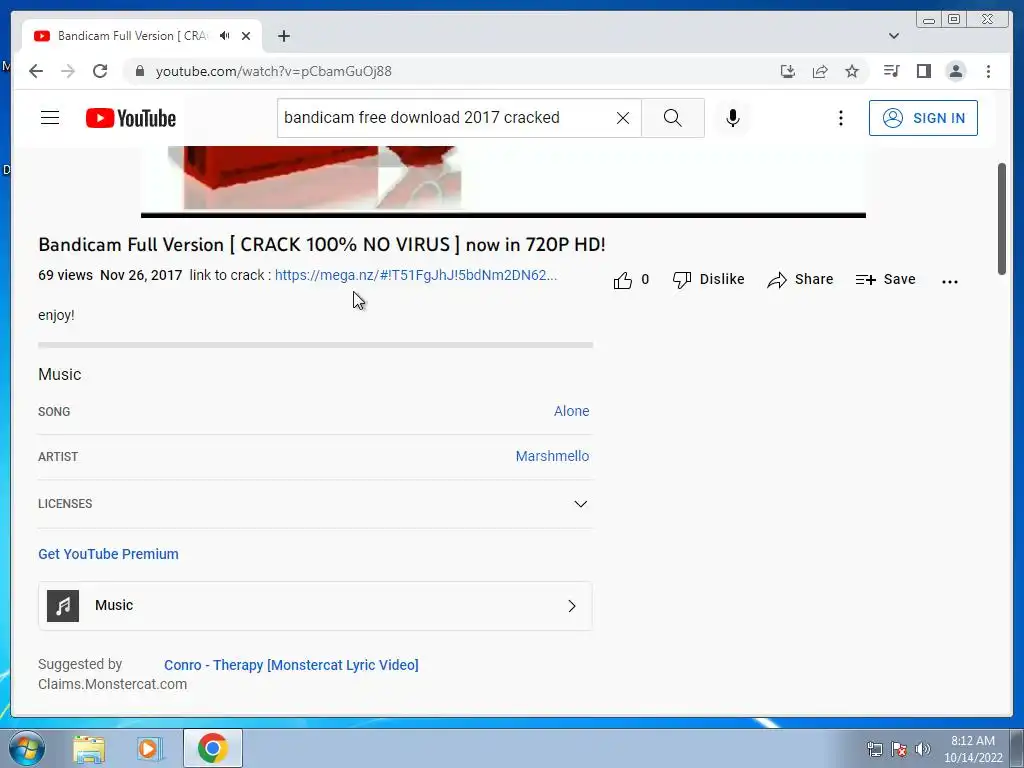The height and width of the screenshot is (768, 1024).
Task: Open a new tab with plus button
Action: (x=283, y=36)
